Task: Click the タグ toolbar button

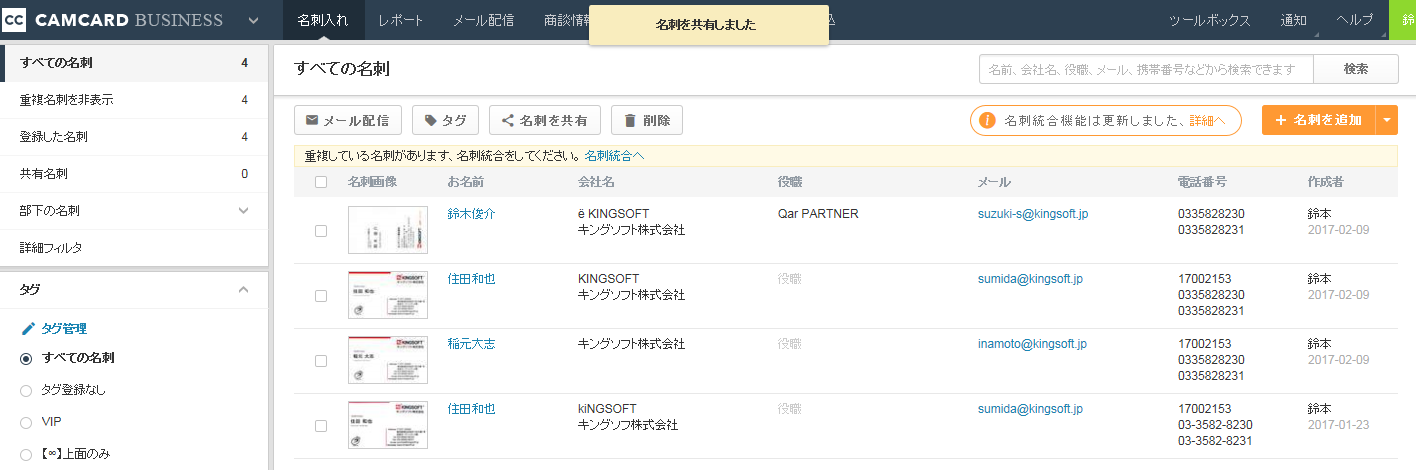Action: click(445, 120)
